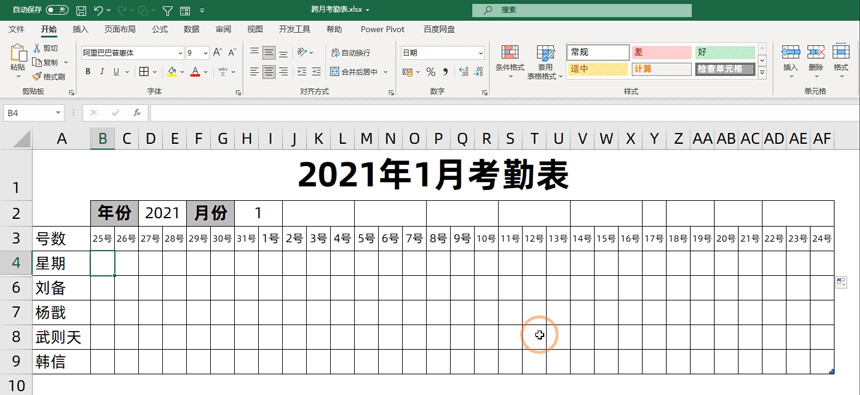
Task: Apply the percent style
Action: [x=431, y=71]
